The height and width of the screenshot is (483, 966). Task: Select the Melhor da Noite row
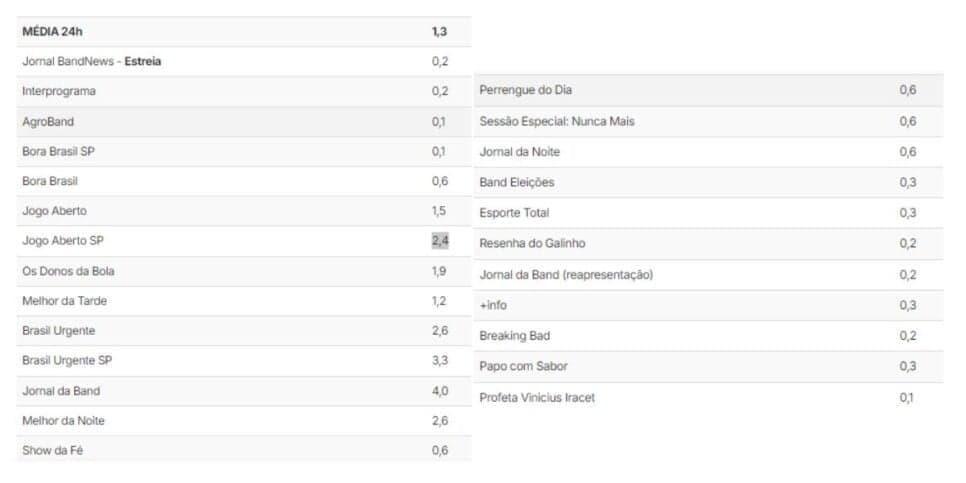point(244,421)
